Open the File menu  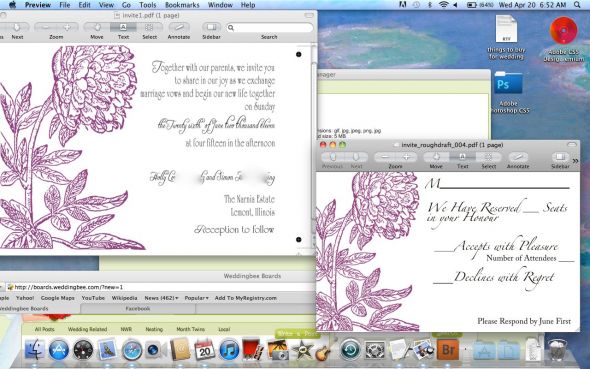click(65, 5)
